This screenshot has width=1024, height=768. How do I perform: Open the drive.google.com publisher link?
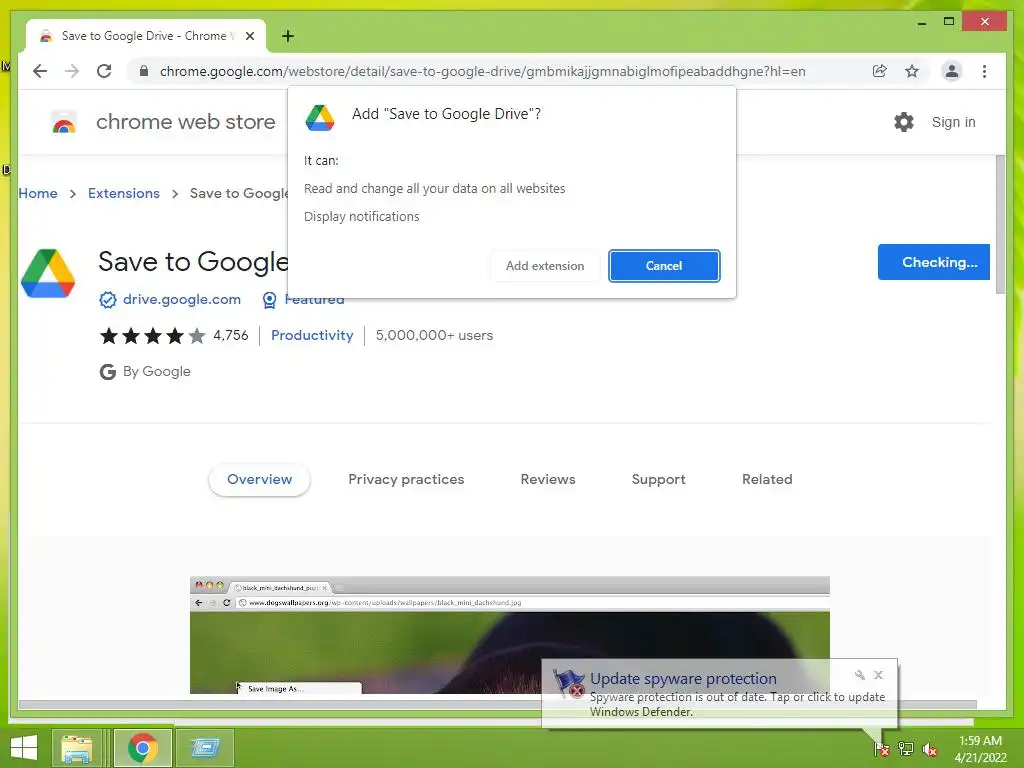(182, 299)
